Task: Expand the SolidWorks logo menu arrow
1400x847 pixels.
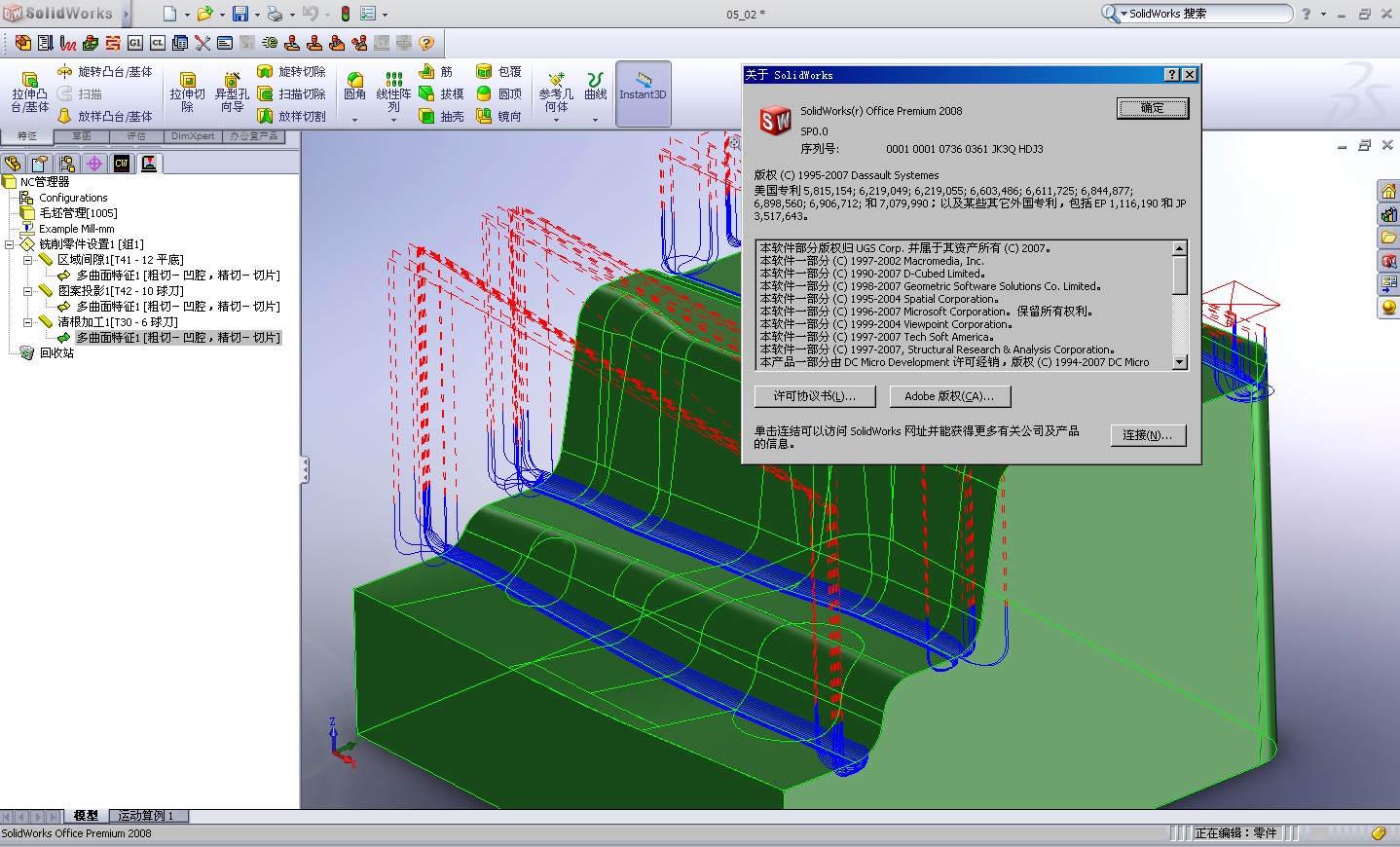Action: click(x=127, y=14)
